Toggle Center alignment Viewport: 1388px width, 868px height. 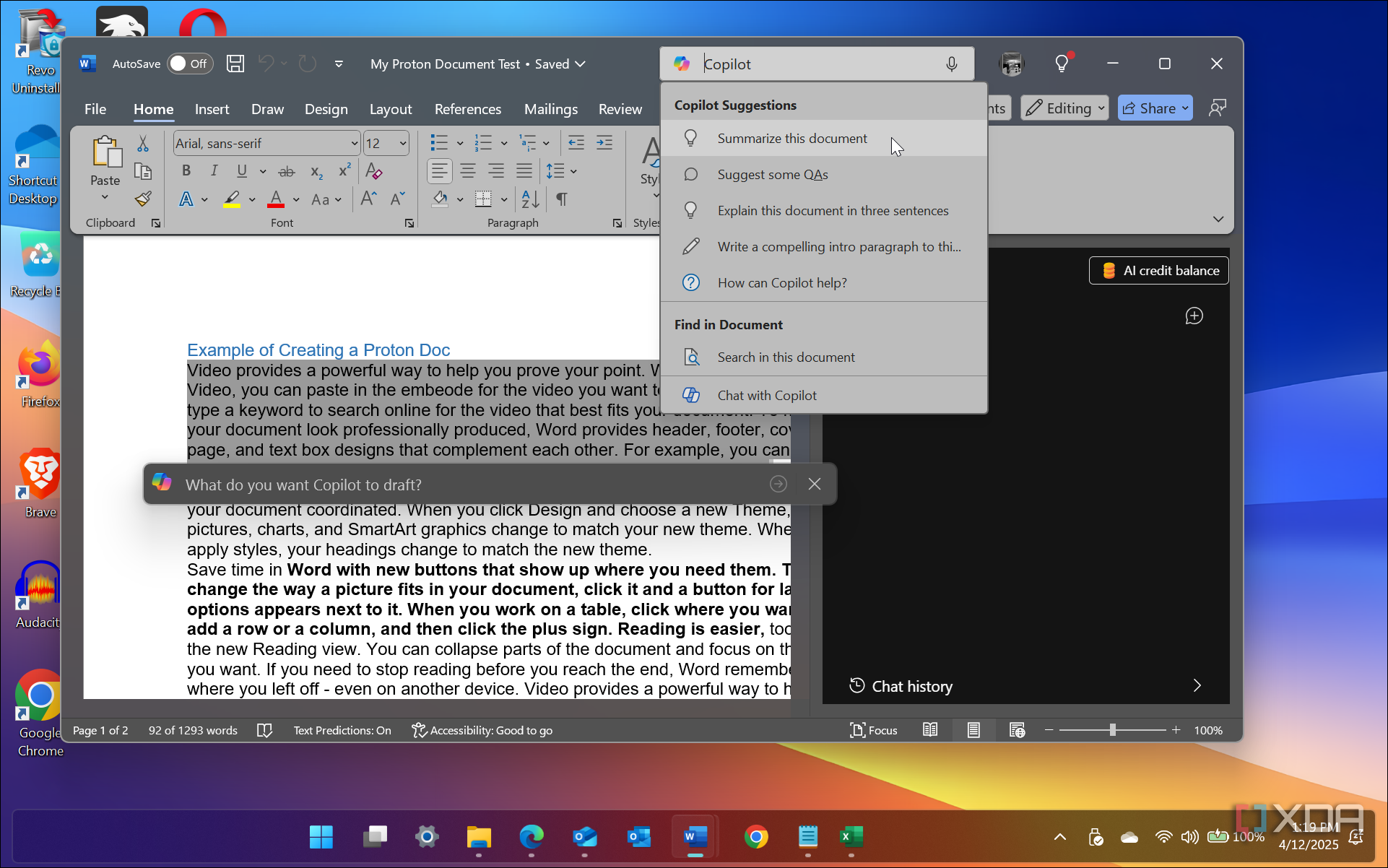[468, 171]
